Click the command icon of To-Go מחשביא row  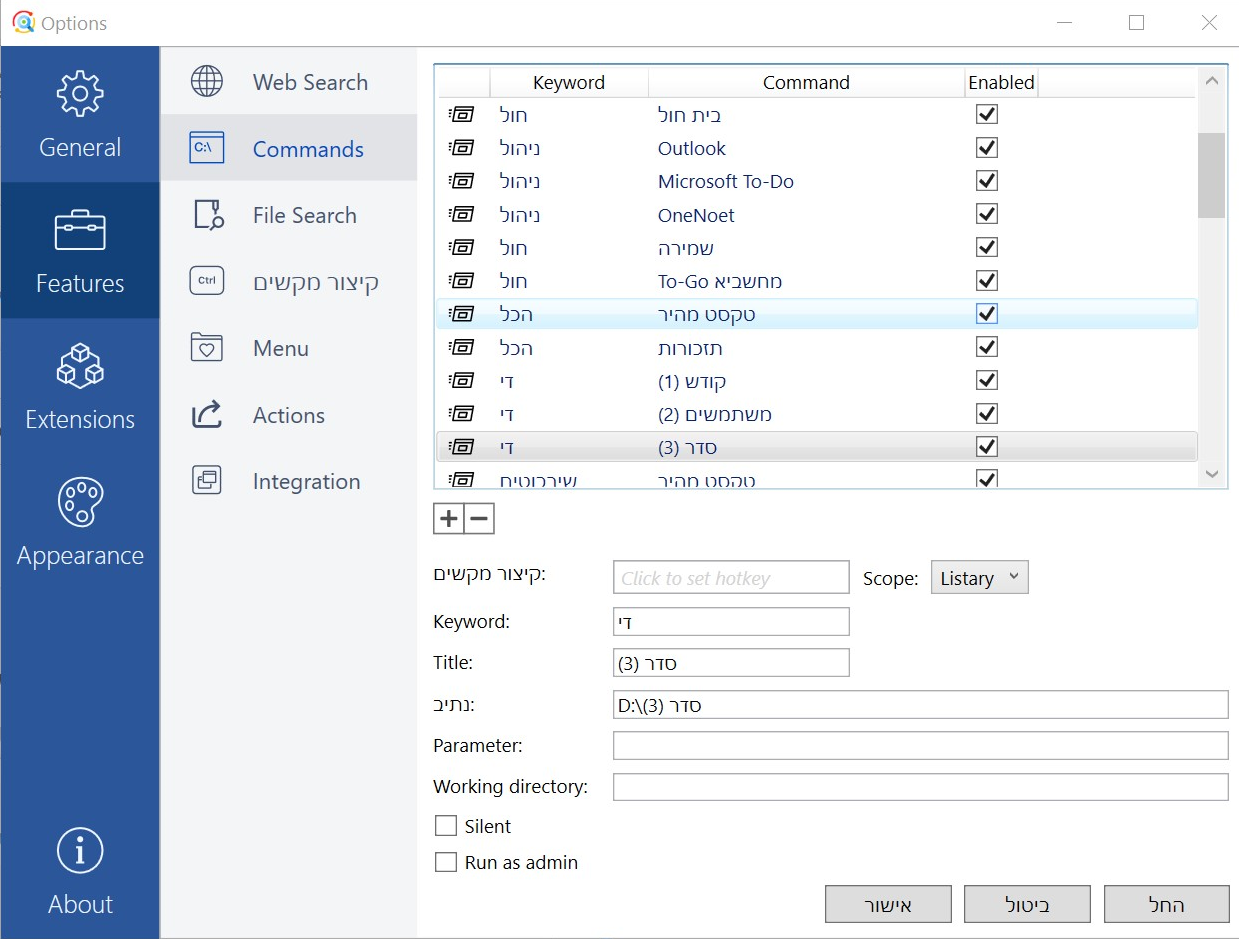tap(461, 280)
